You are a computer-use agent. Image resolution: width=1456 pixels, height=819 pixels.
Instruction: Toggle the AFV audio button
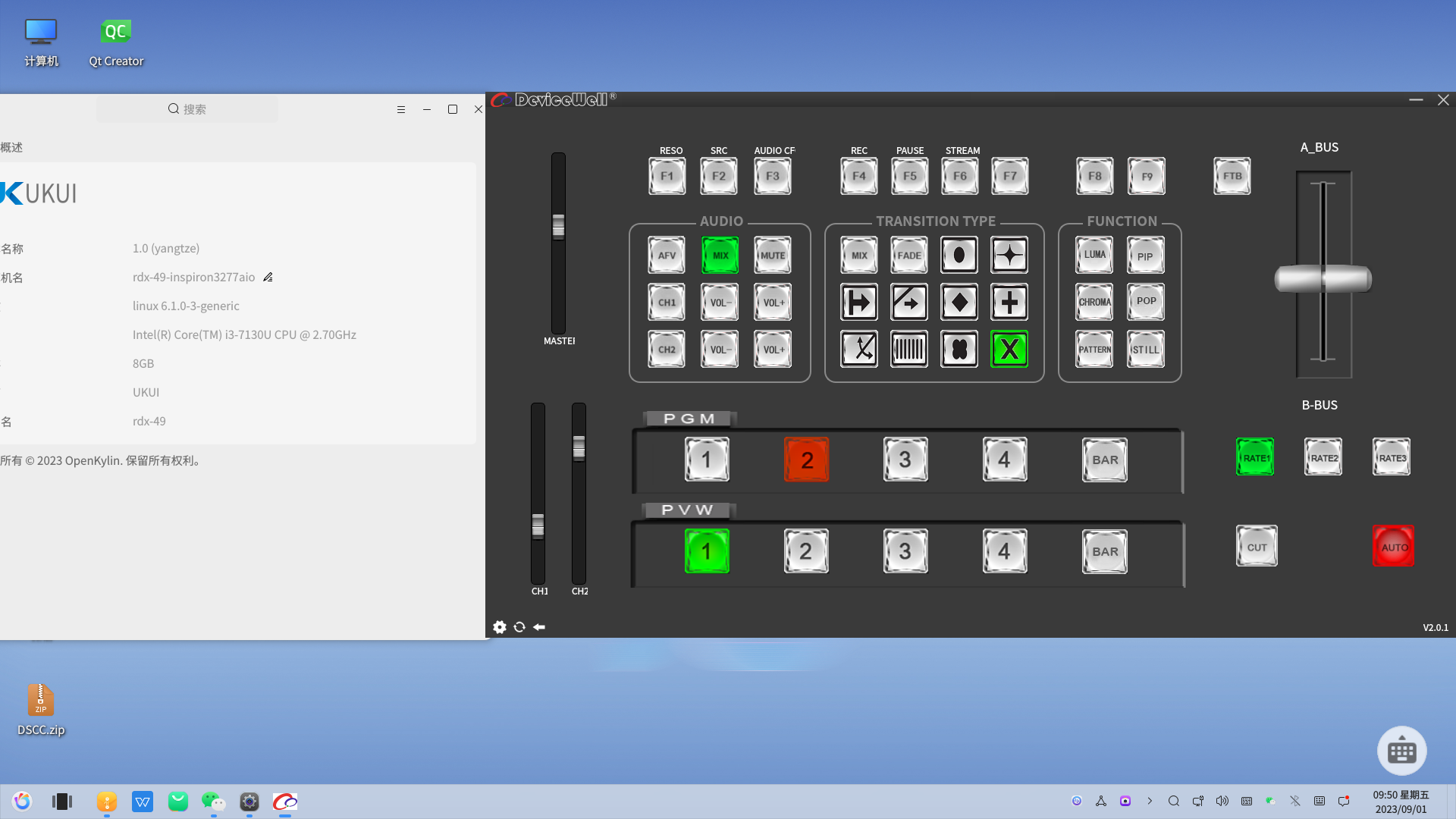[667, 256]
